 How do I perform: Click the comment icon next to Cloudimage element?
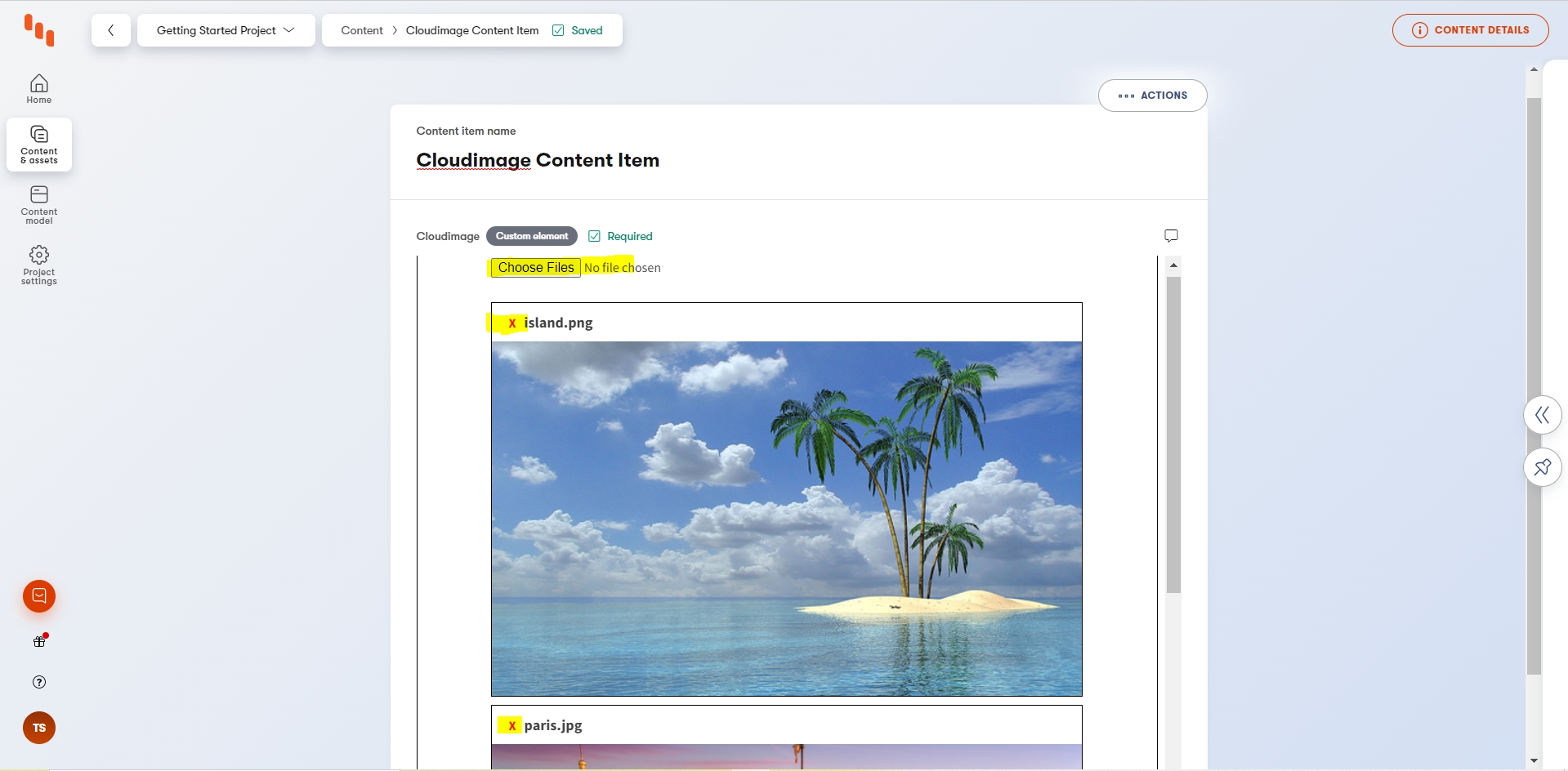(x=1171, y=236)
